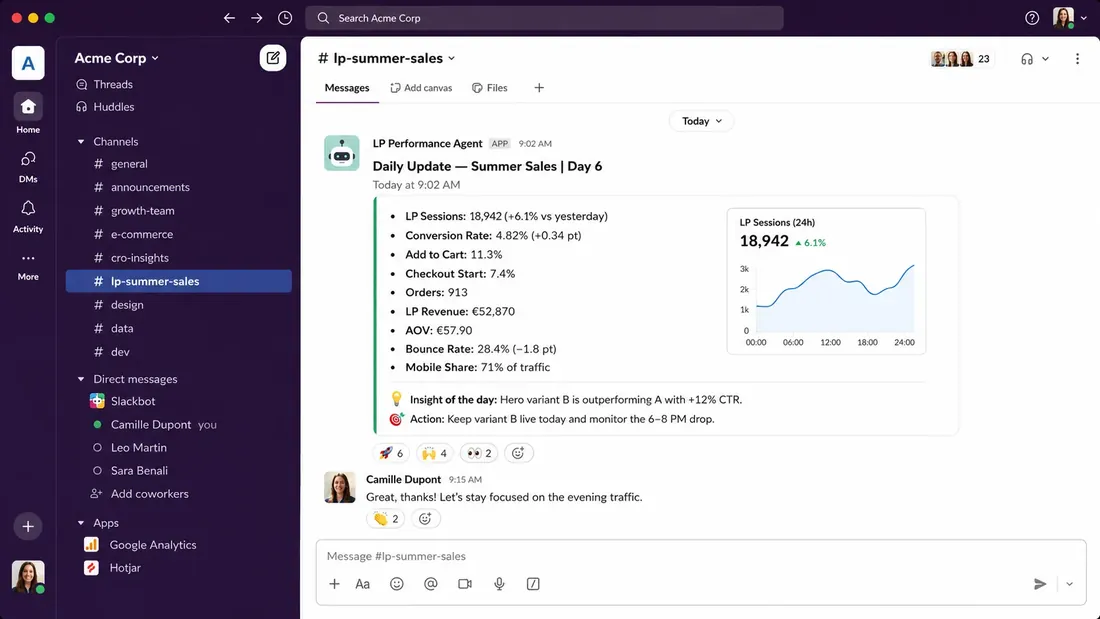Viewport: 1100px width, 619px height.
Task: Open emoji picker in message composer
Action: point(397,584)
